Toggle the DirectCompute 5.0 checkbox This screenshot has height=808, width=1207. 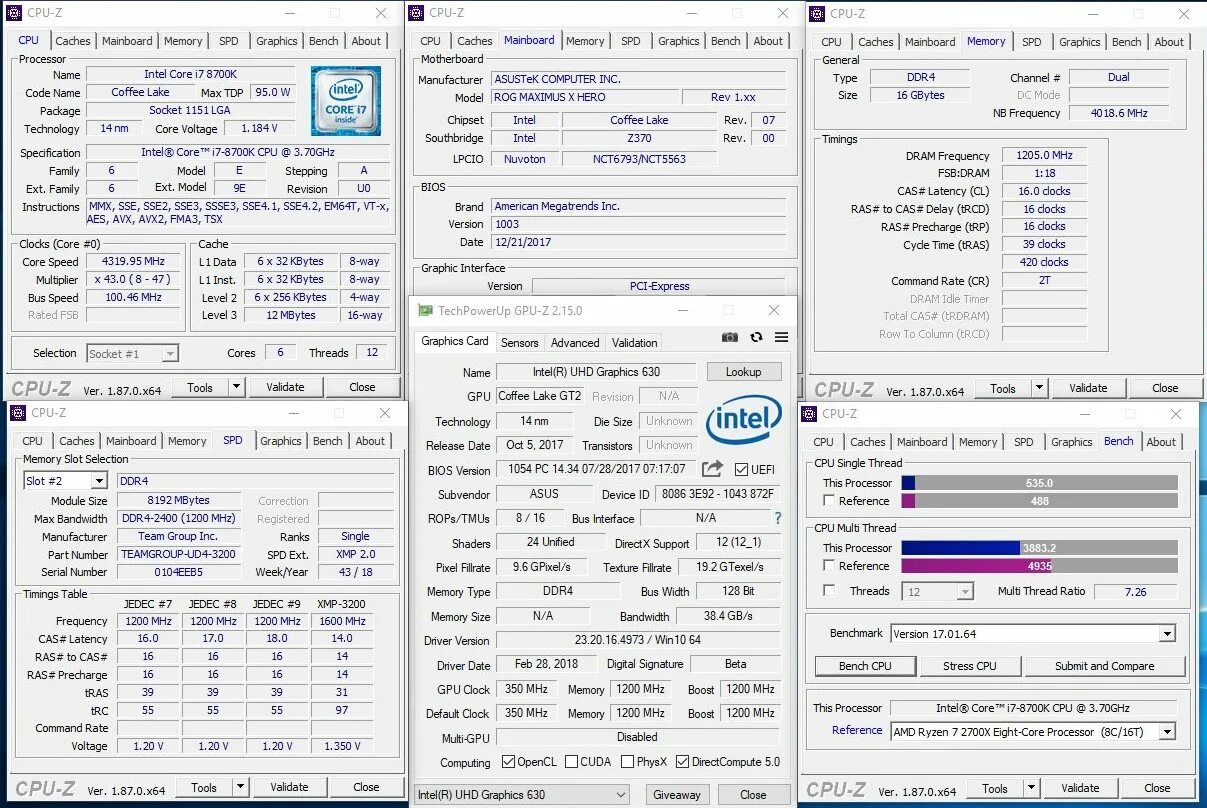point(683,762)
